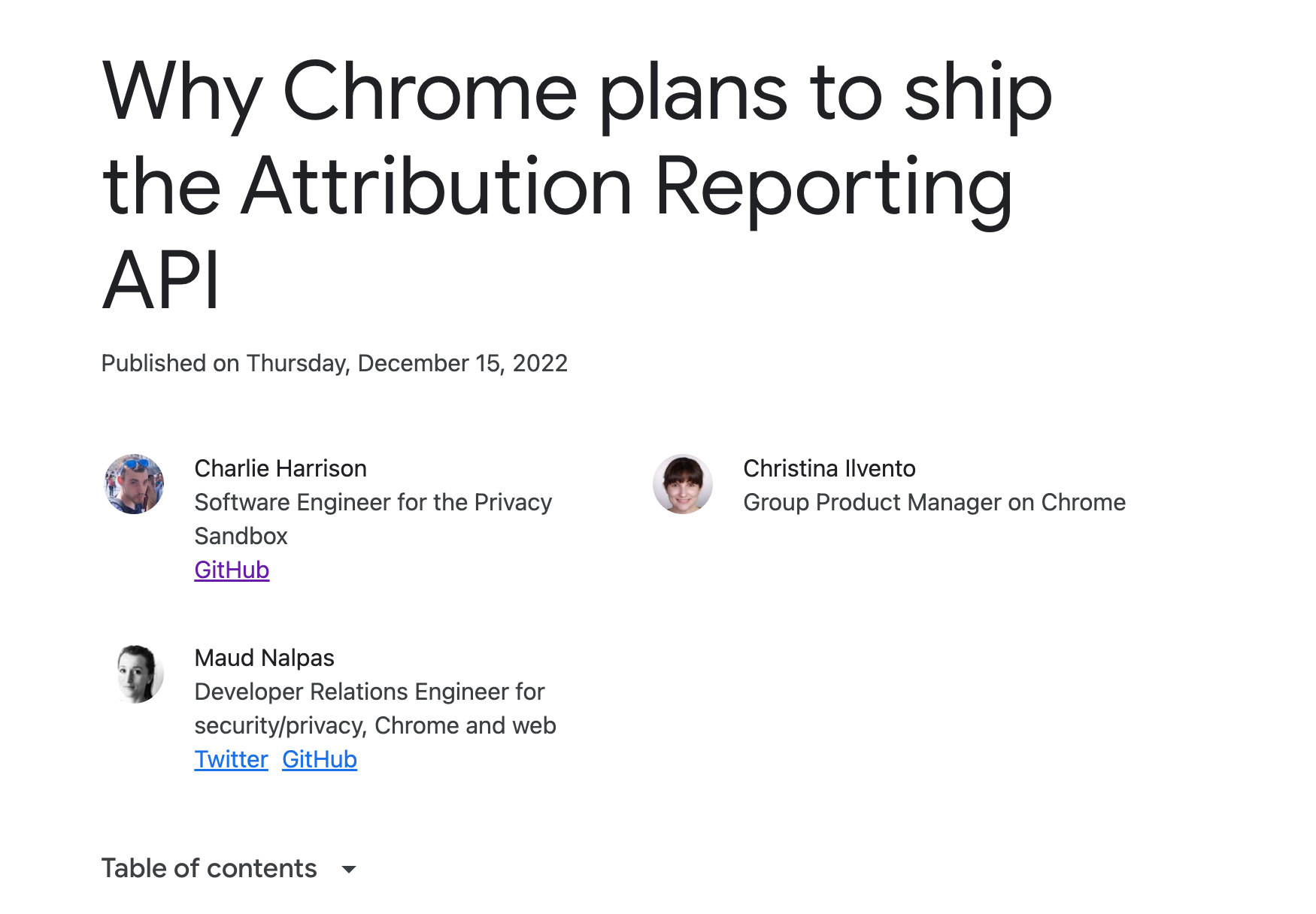The image size is (1316, 914).
Task: Click Maud Nalpas's profile photo
Action: [x=140, y=673]
